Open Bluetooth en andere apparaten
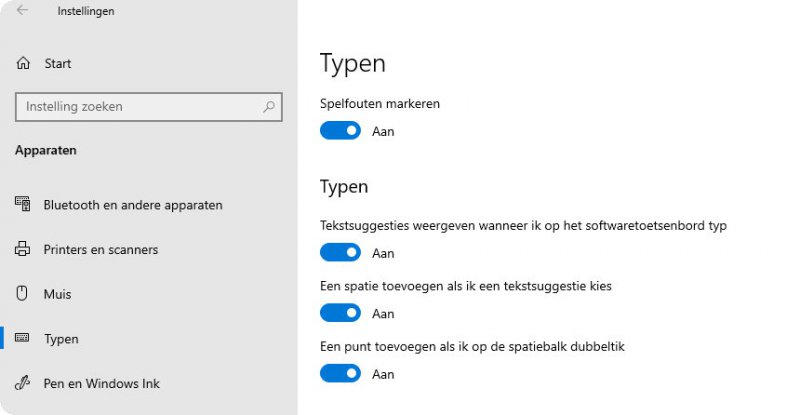Viewport: 800px width, 415px height. [133, 205]
